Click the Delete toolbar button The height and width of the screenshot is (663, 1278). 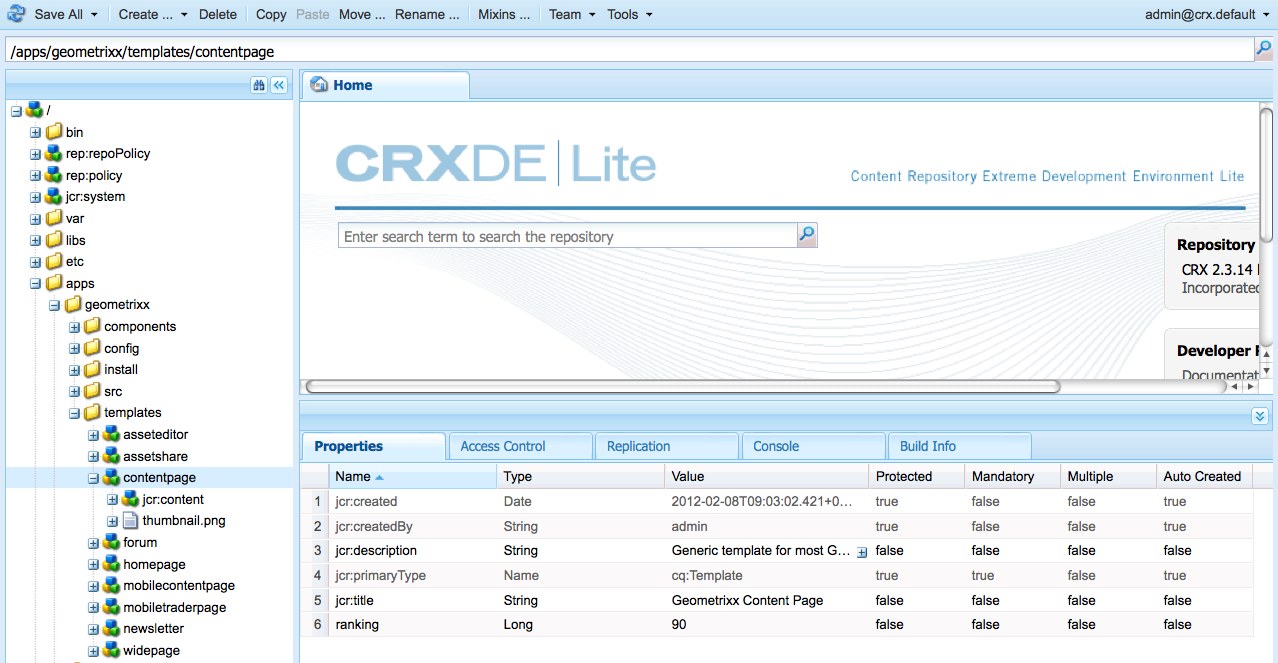tap(218, 14)
